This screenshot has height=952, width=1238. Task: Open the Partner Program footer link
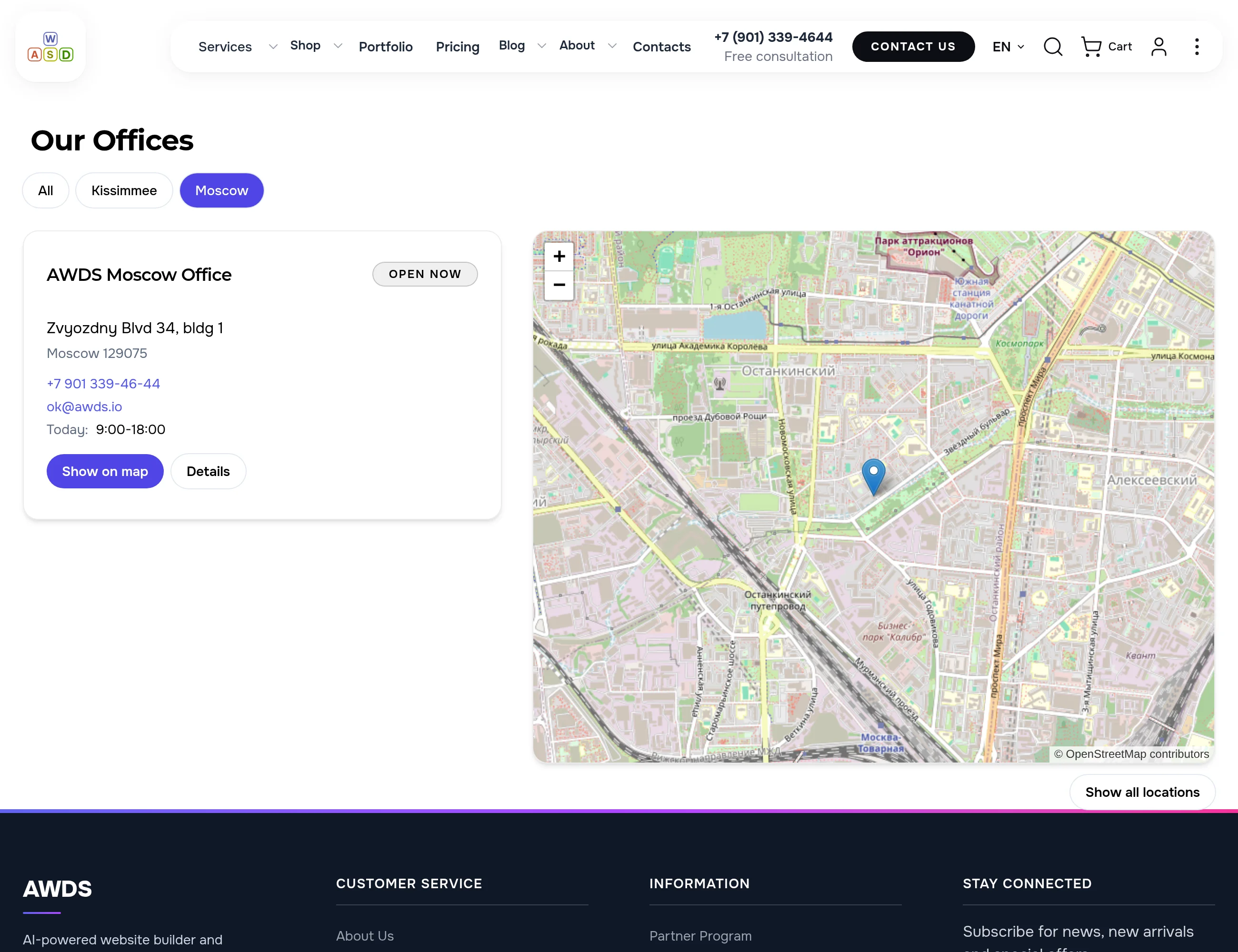pos(700,935)
